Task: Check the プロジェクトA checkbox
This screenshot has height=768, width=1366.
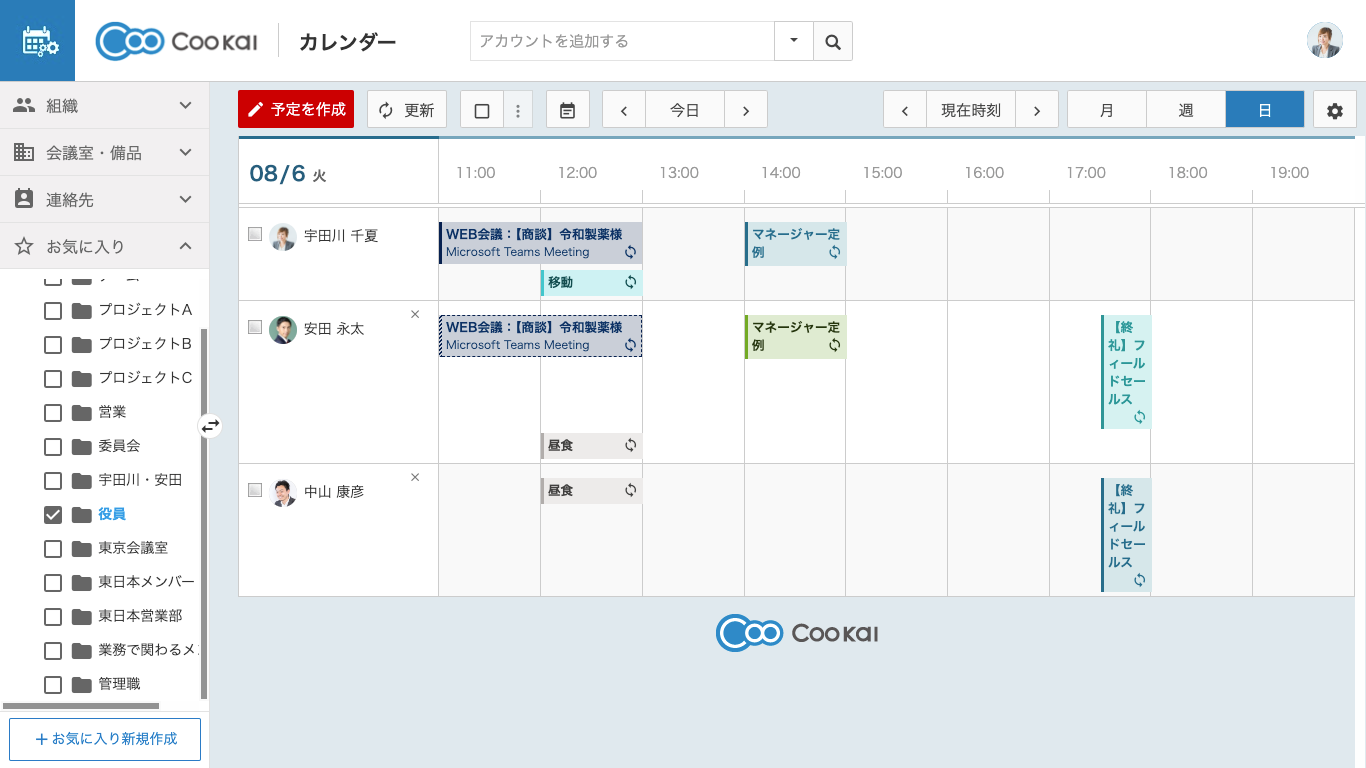Action: pos(53,310)
